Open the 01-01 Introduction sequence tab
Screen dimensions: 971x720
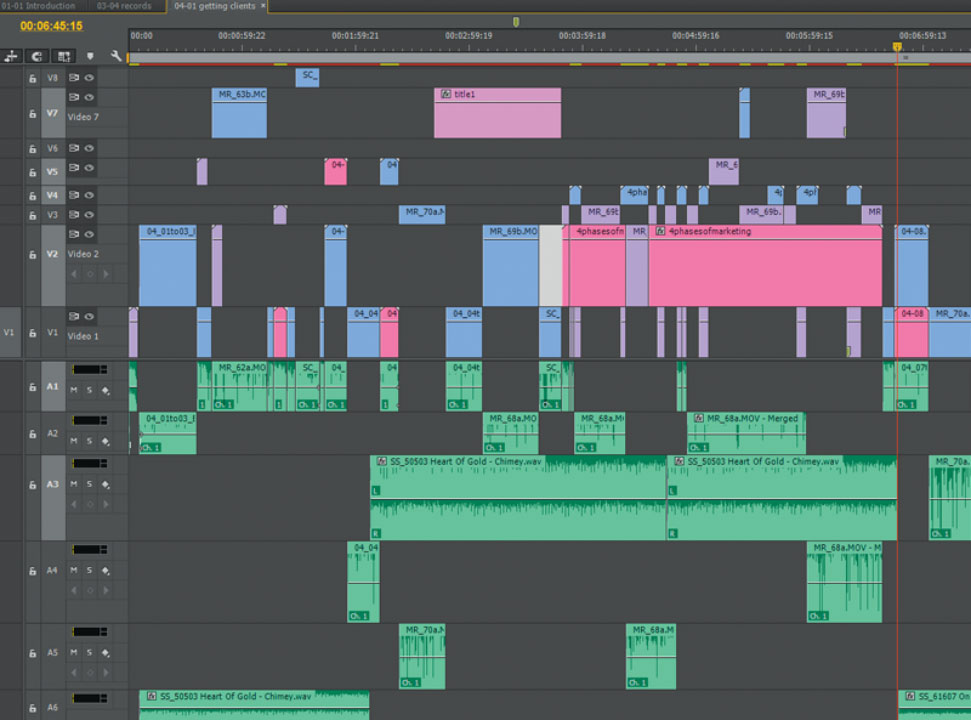tap(40, 6)
